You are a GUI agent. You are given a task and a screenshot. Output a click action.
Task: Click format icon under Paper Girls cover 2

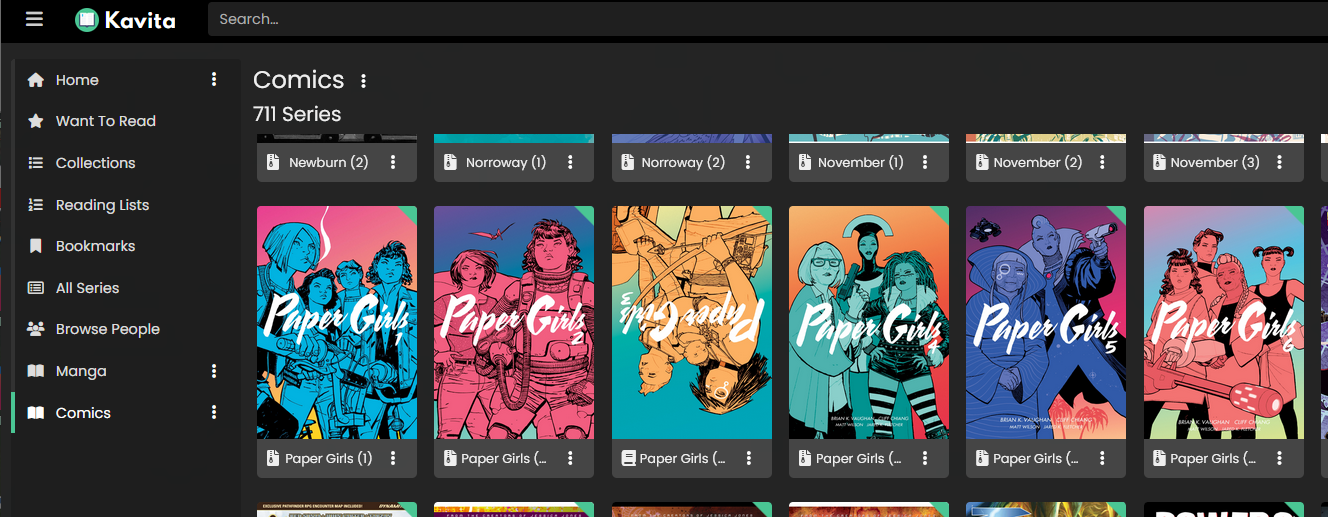[x=450, y=458]
